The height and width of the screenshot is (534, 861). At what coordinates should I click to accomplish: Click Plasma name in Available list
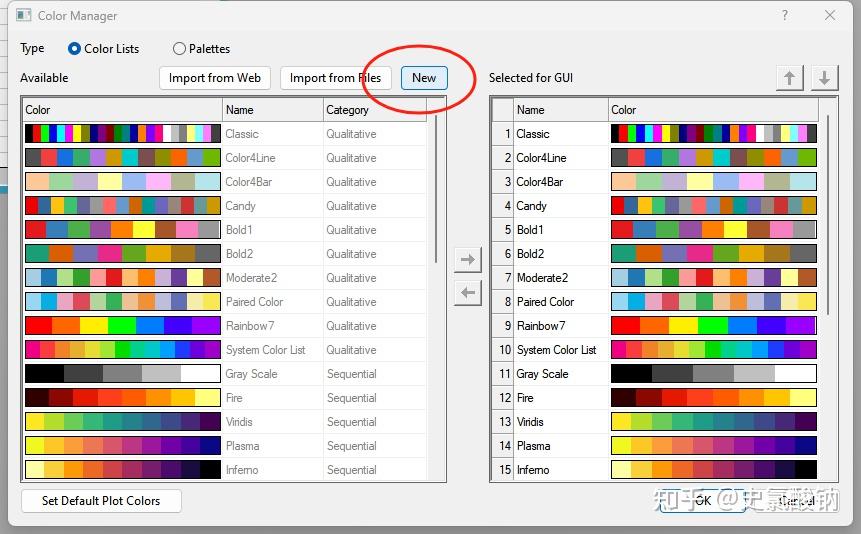(x=242, y=446)
